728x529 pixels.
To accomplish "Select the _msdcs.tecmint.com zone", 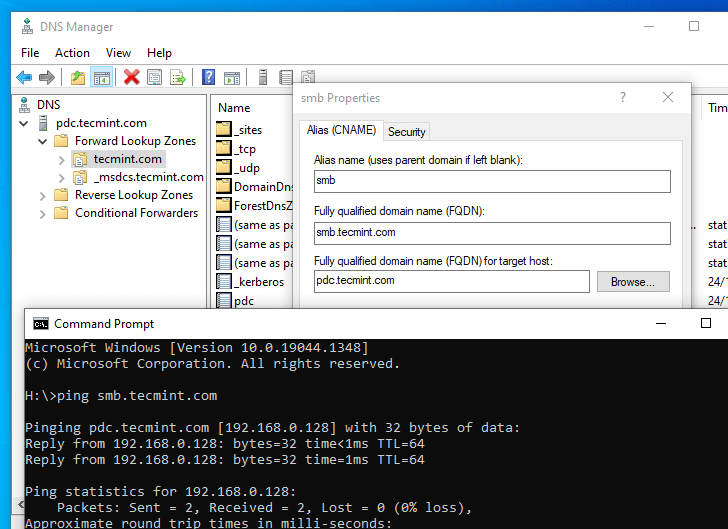I will [147, 177].
